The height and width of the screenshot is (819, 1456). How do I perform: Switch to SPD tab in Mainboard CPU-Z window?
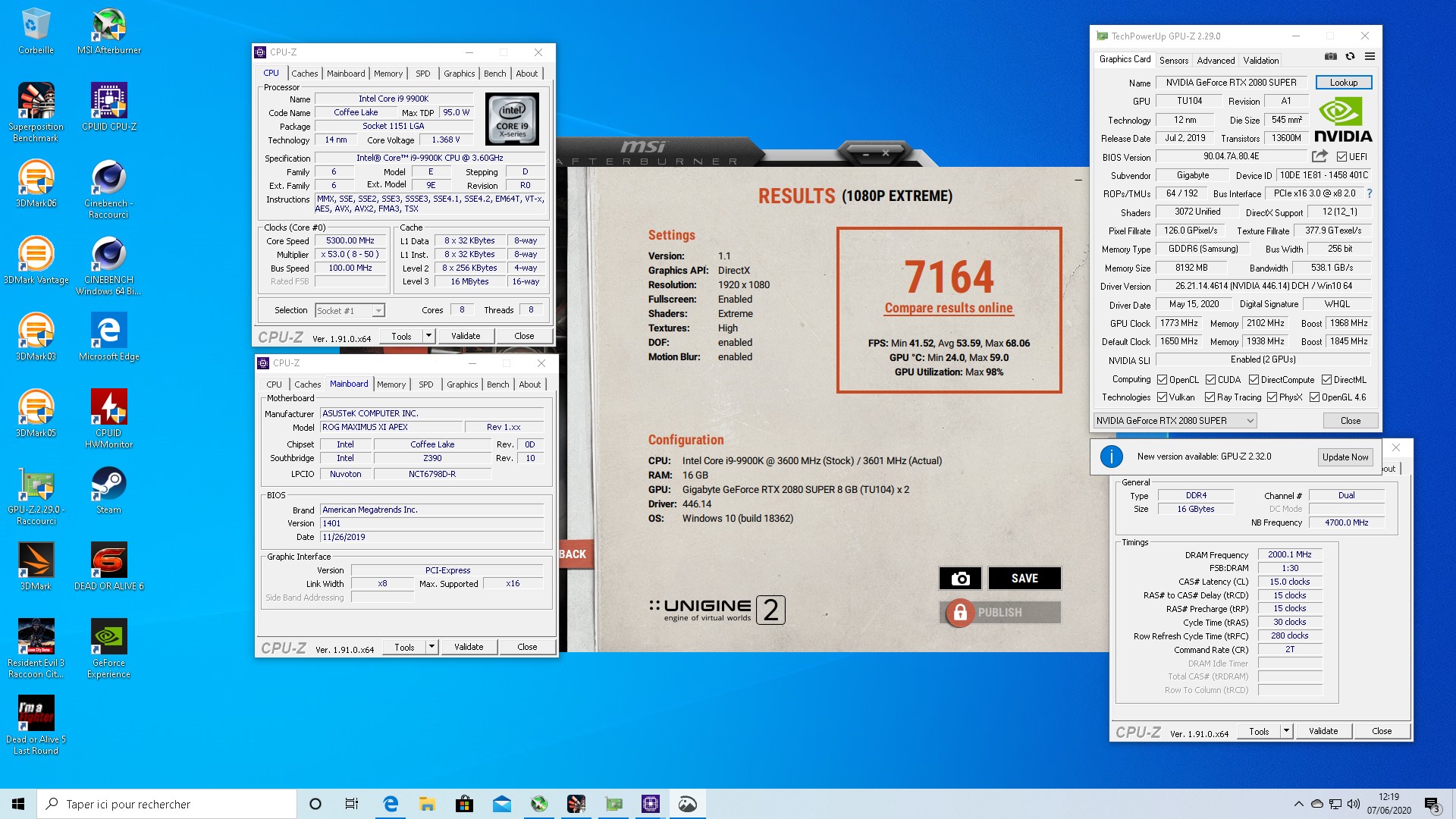(x=426, y=384)
